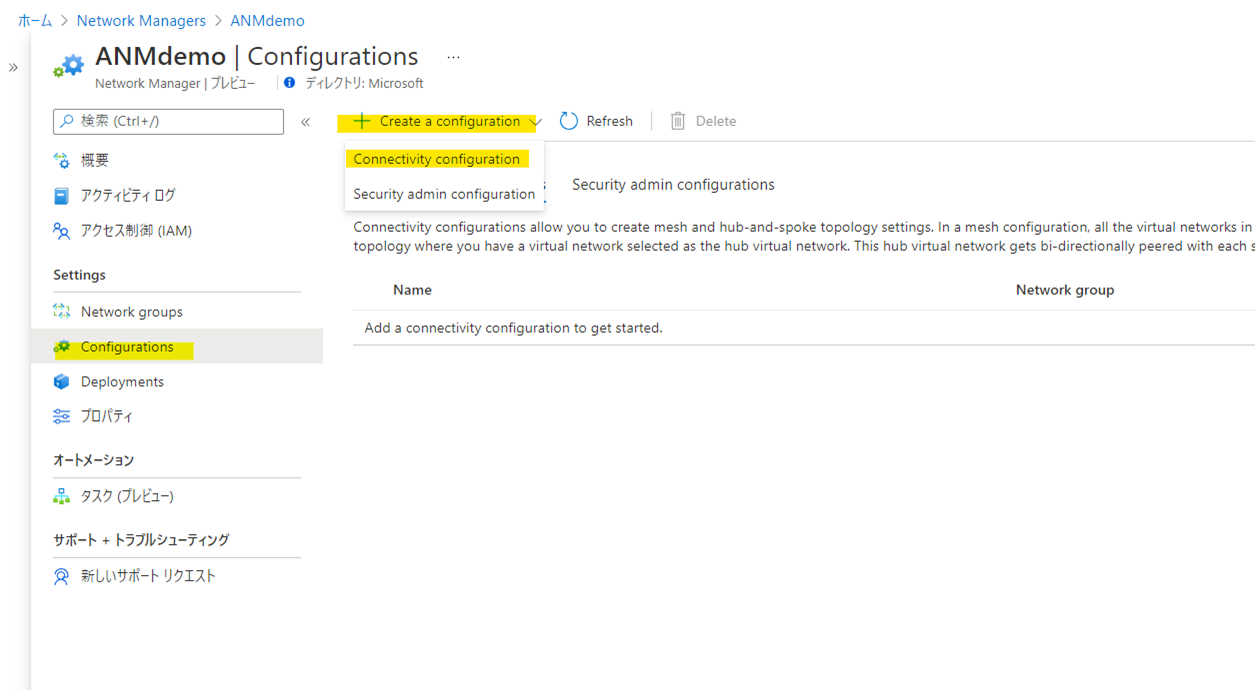
Task: Click the Delete toolbar button
Action: coord(703,121)
